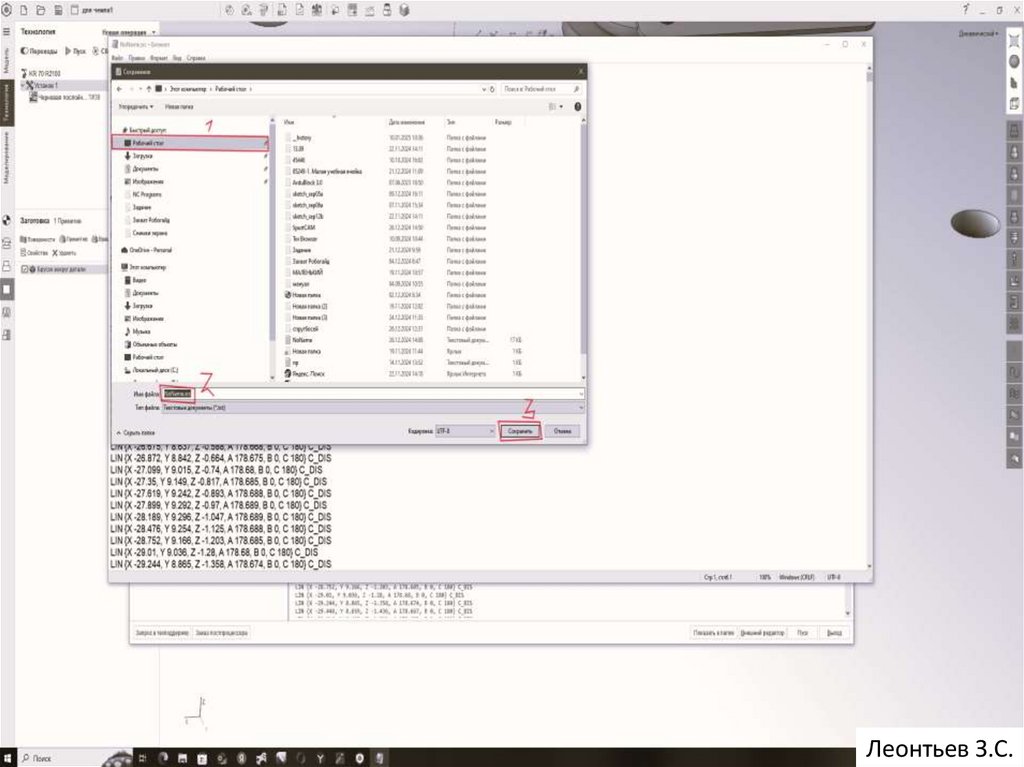This screenshot has width=1024, height=767.
Task: Open the Формат menu in Notepad
Action: point(159,58)
